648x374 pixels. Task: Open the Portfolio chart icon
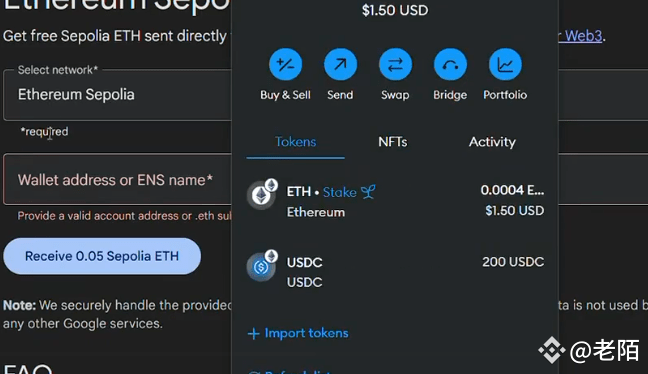[x=505, y=64]
